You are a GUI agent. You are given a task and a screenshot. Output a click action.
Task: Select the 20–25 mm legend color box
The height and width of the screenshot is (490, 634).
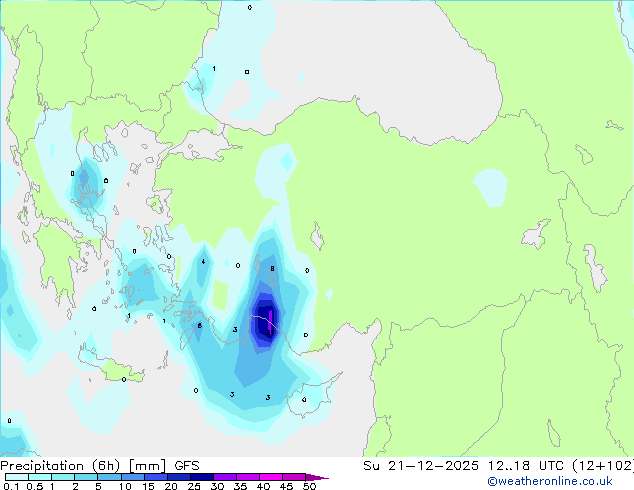click(178, 477)
